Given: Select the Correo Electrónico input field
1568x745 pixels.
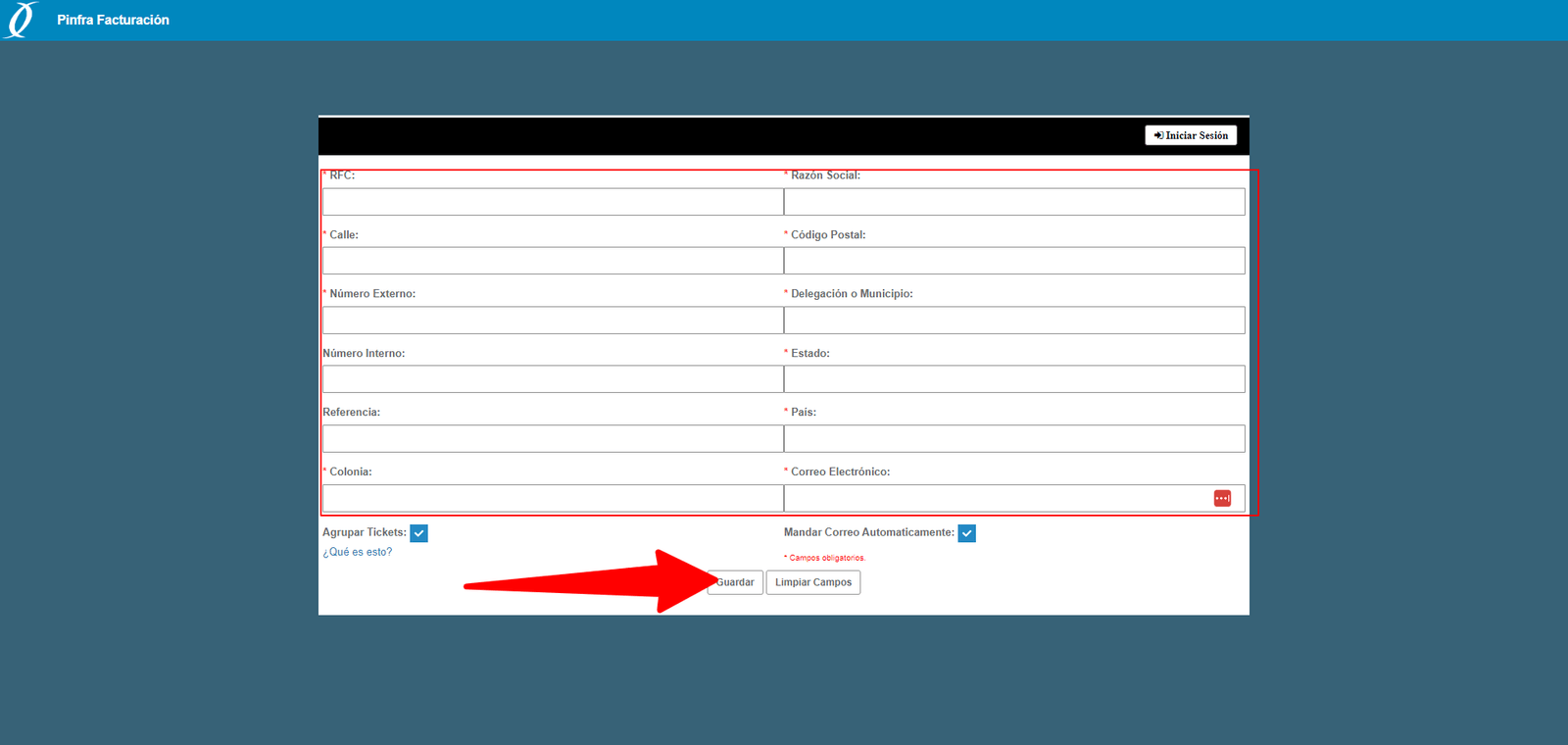Looking at the screenshot, I should pyautogui.click(x=1014, y=498).
